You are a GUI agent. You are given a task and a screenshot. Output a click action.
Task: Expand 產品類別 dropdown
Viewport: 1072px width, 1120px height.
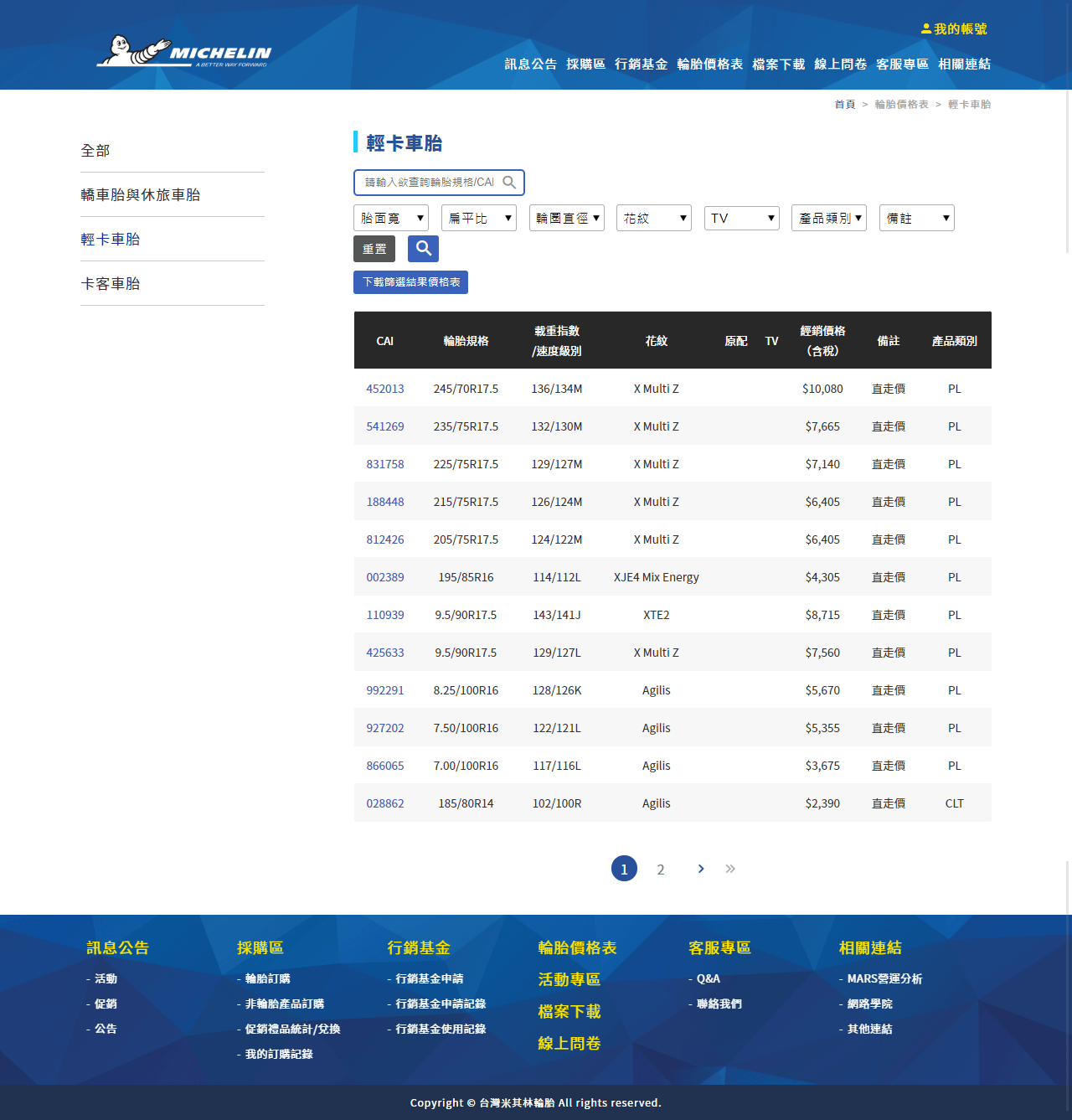(x=829, y=218)
